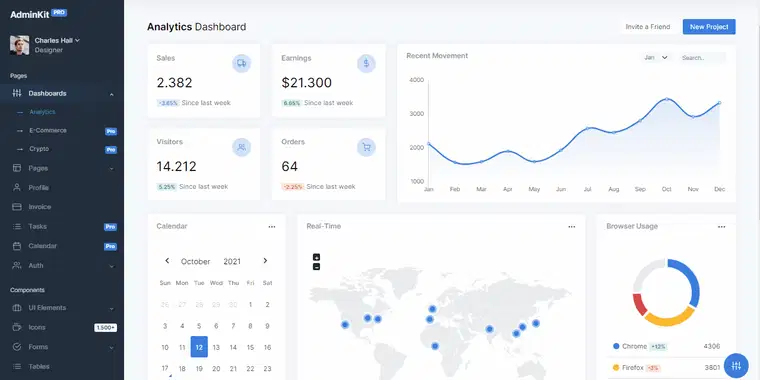Click the October month label in calendar
Screen dimensions: 760x380
tap(195, 261)
